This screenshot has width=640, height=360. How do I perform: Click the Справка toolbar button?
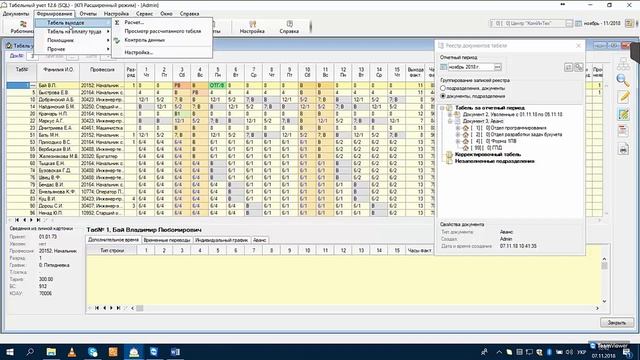pos(289,27)
